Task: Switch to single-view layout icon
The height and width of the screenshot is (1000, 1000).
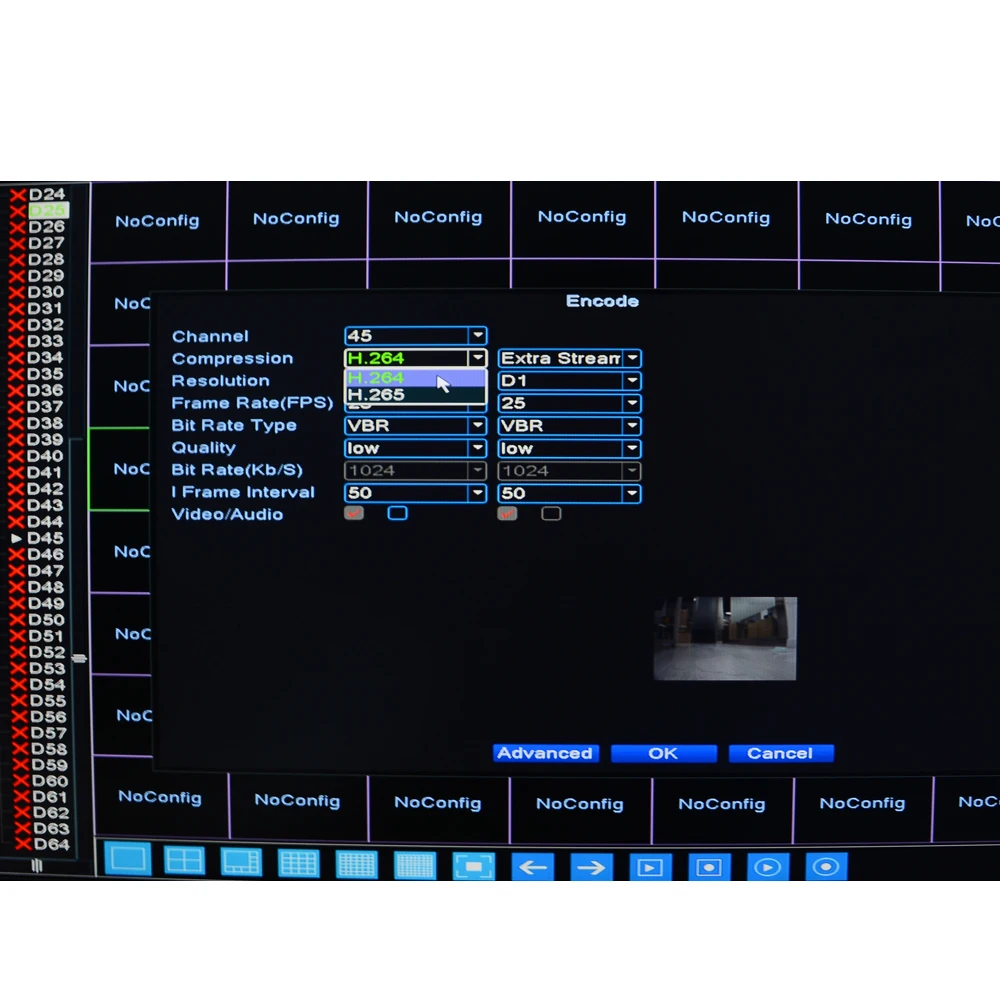Action: [x=128, y=860]
